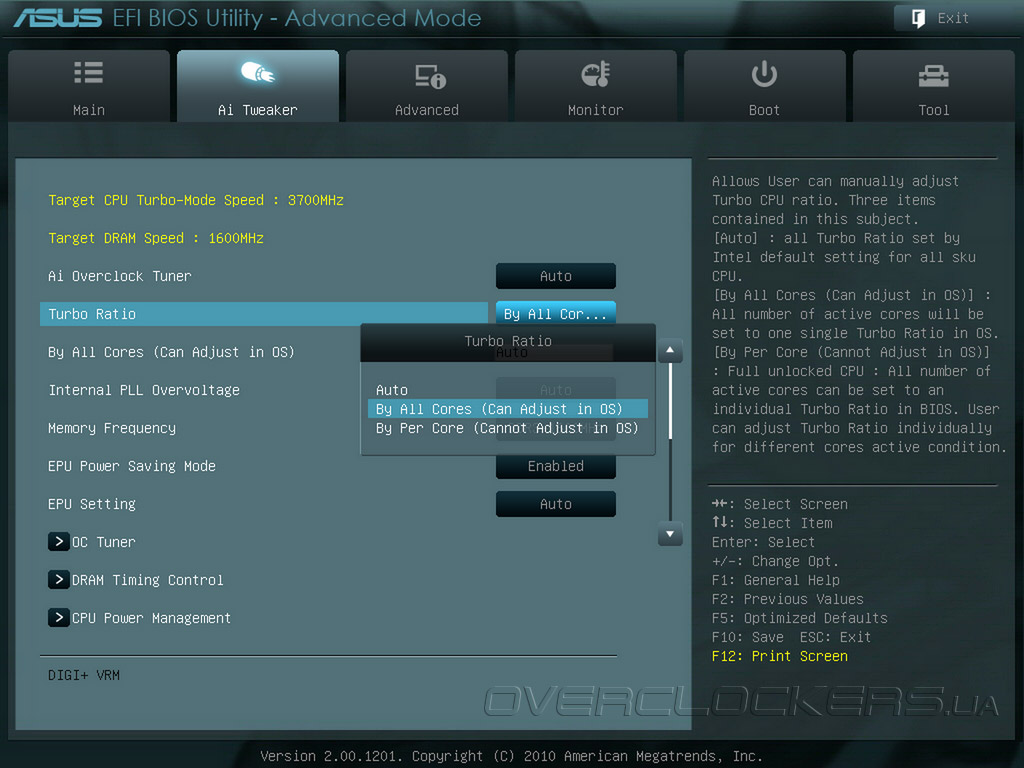
Task: Click the F10: Save hint
Action: pos(748,637)
